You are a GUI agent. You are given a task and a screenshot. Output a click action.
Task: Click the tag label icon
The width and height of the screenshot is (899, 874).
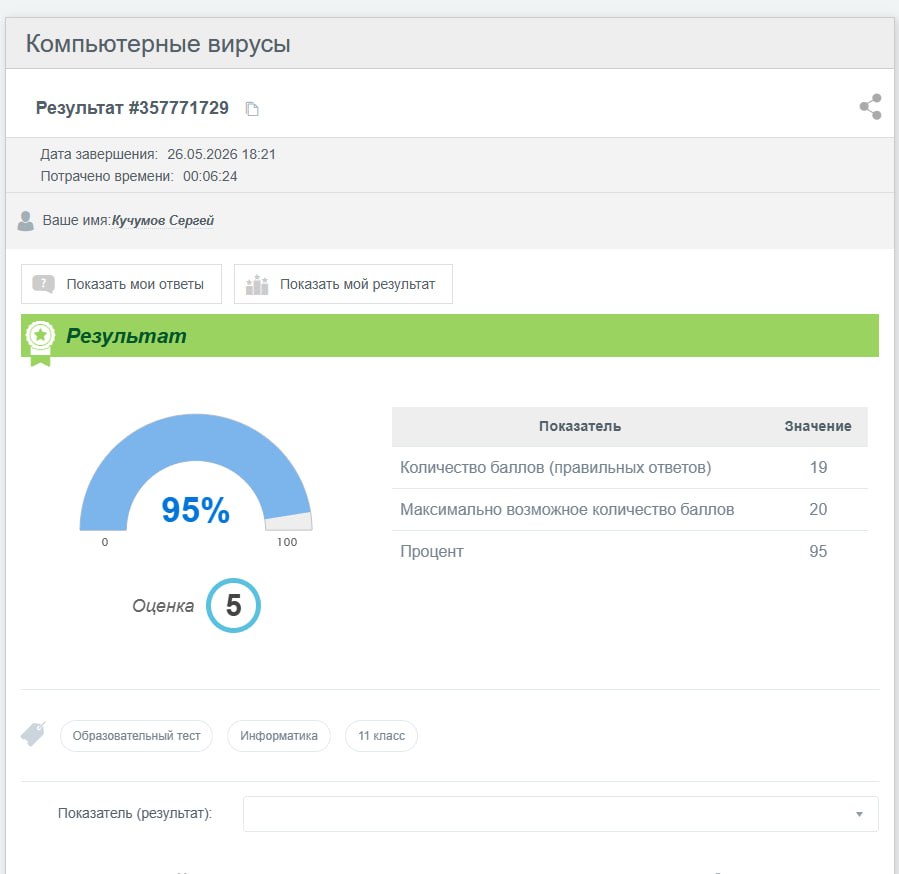(33, 734)
